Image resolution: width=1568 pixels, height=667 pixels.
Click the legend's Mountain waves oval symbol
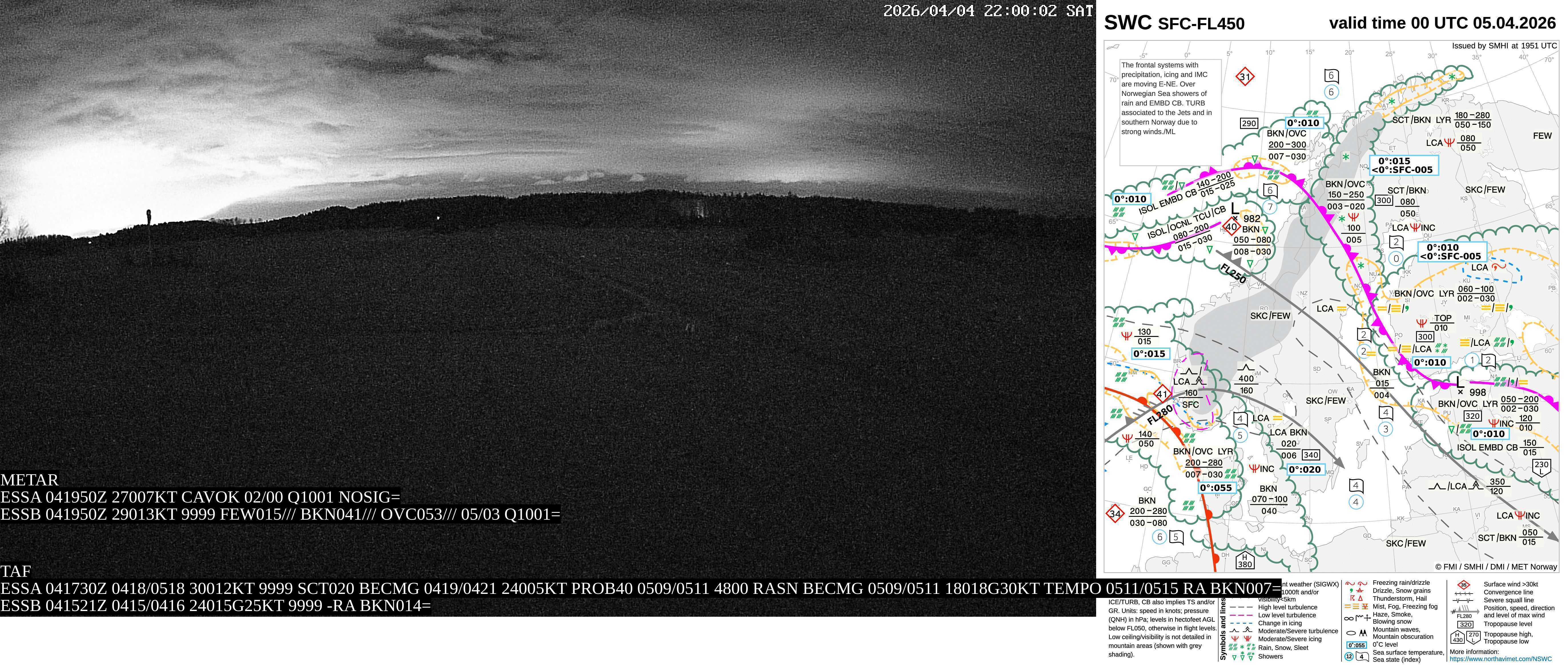coord(1351,633)
